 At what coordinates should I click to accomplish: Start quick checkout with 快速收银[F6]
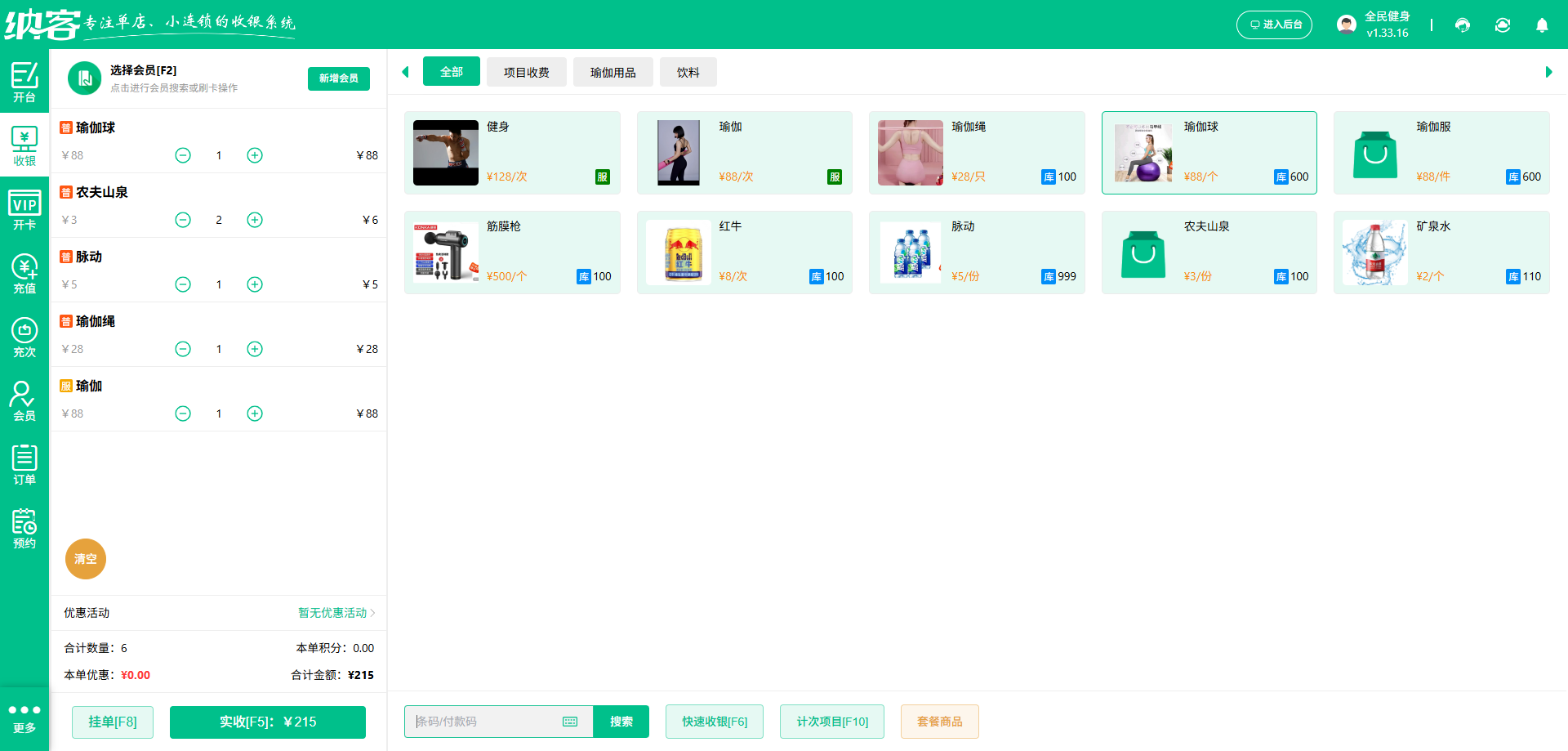[x=714, y=722]
